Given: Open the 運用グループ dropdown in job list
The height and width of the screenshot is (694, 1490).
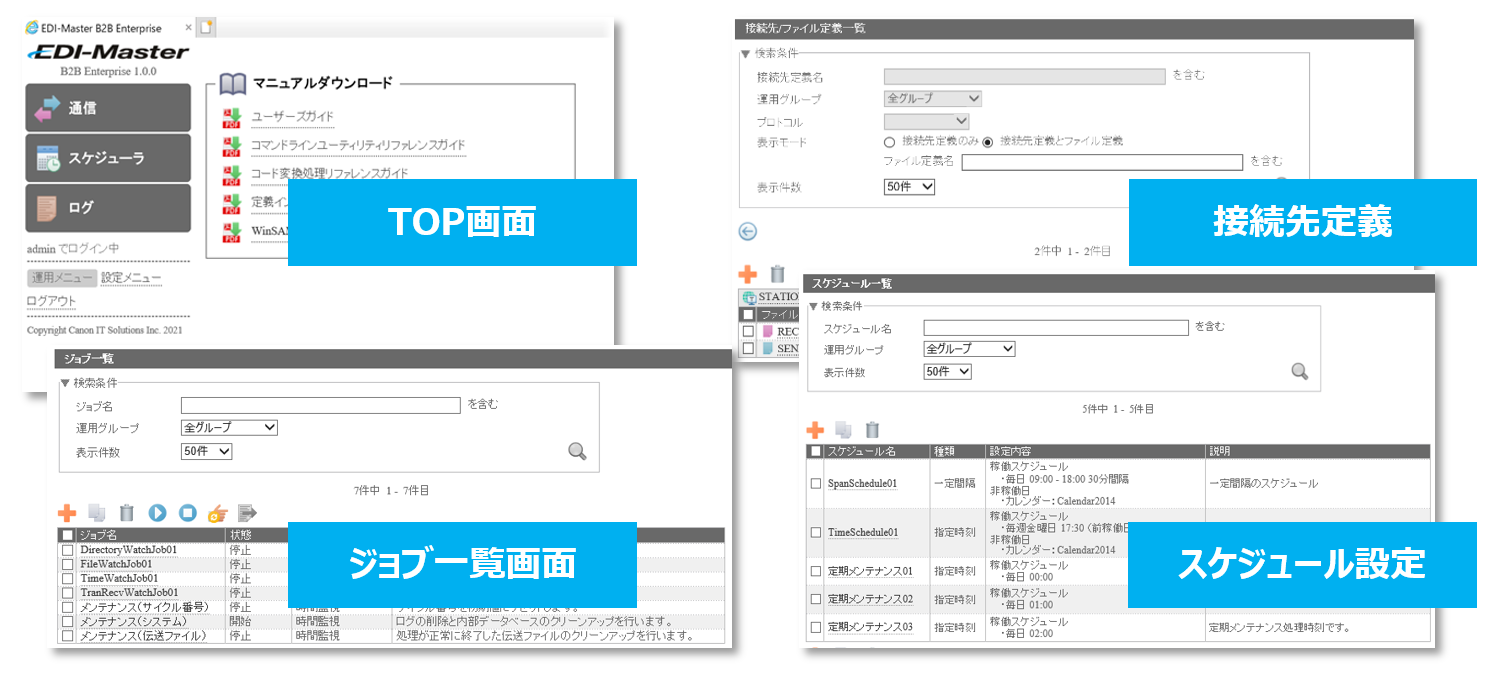Looking at the screenshot, I should (x=229, y=428).
